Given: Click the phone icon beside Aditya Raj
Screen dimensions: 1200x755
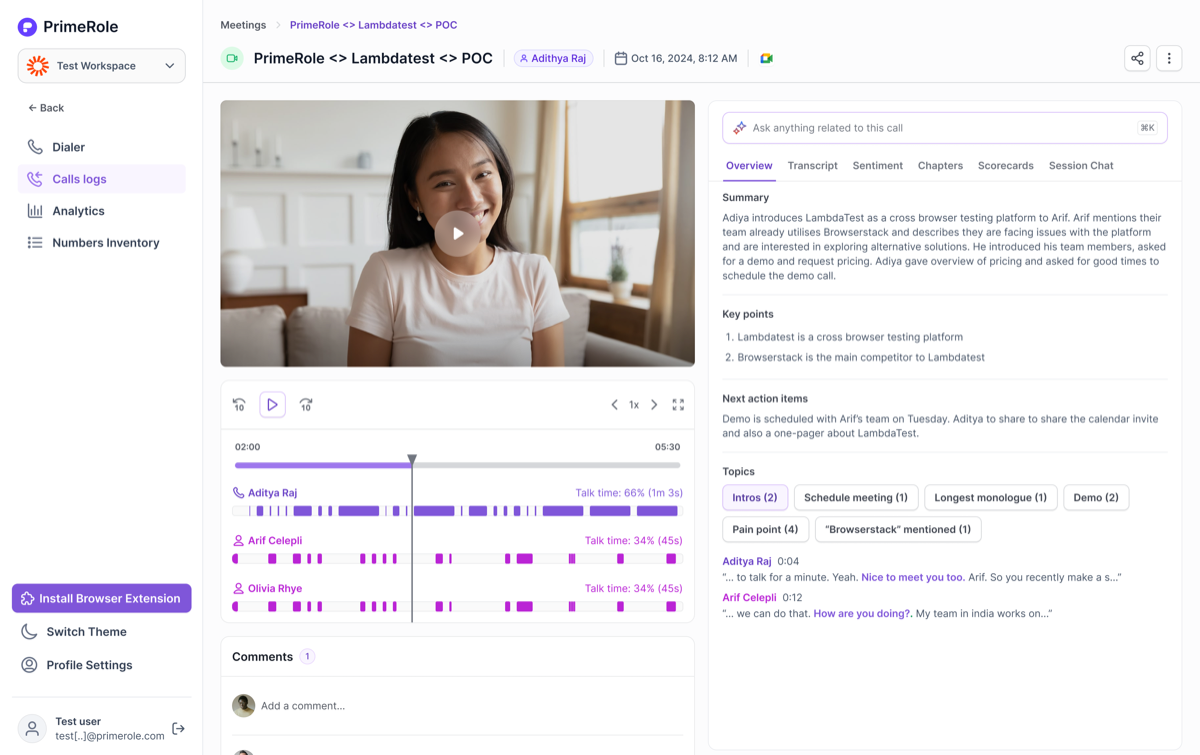Looking at the screenshot, I should [x=238, y=493].
